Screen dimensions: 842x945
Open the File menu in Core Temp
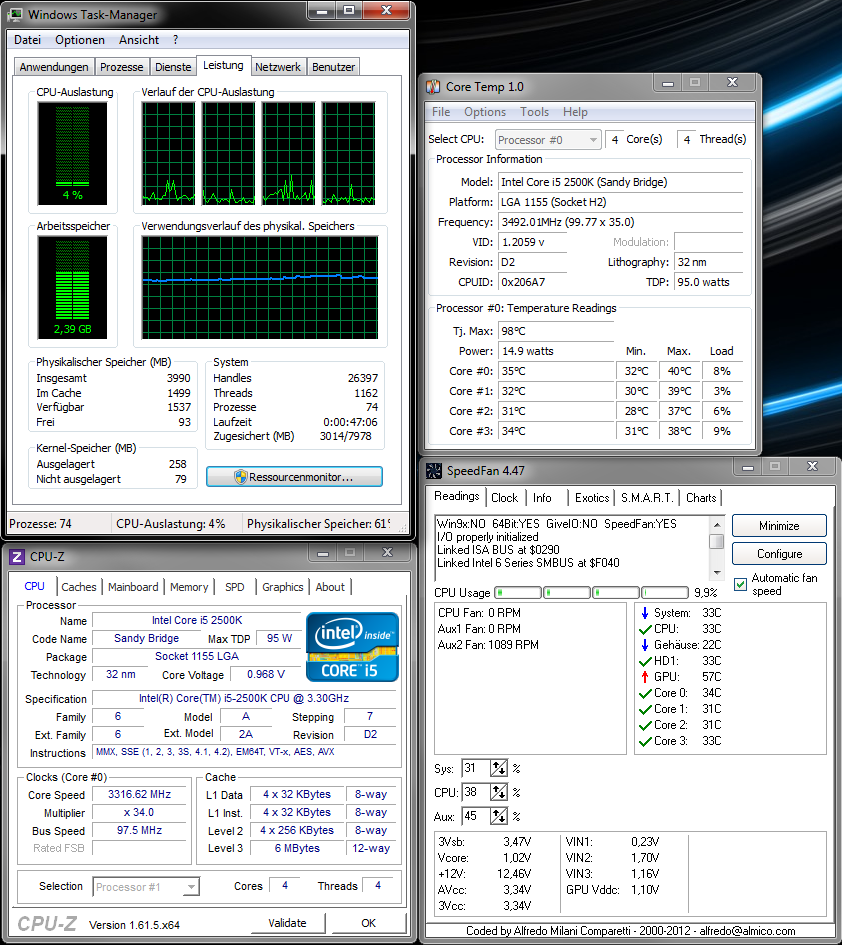(441, 112)
